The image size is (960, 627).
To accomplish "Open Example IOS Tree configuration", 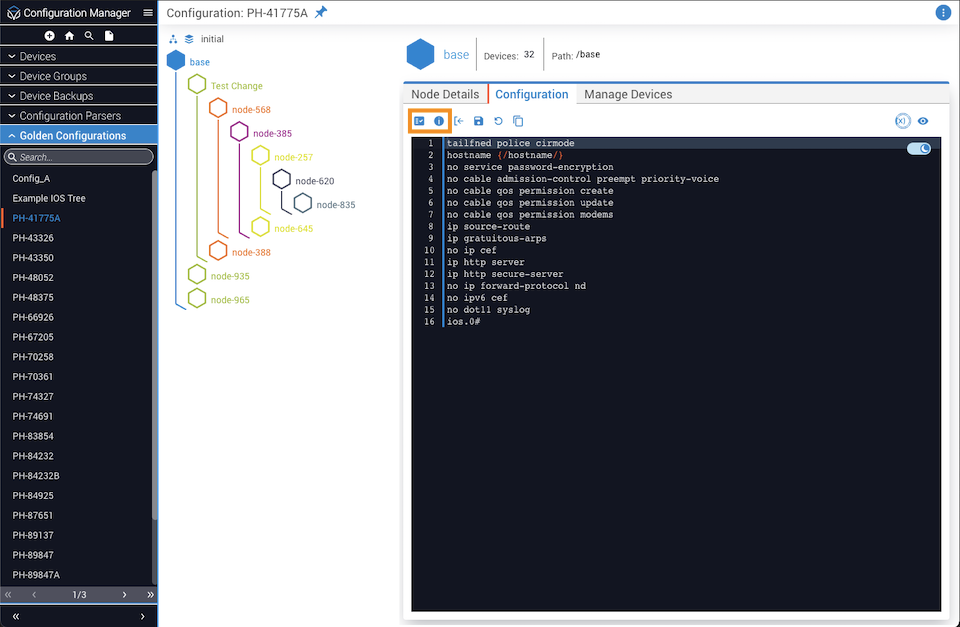I will click(x=49, y=198).
